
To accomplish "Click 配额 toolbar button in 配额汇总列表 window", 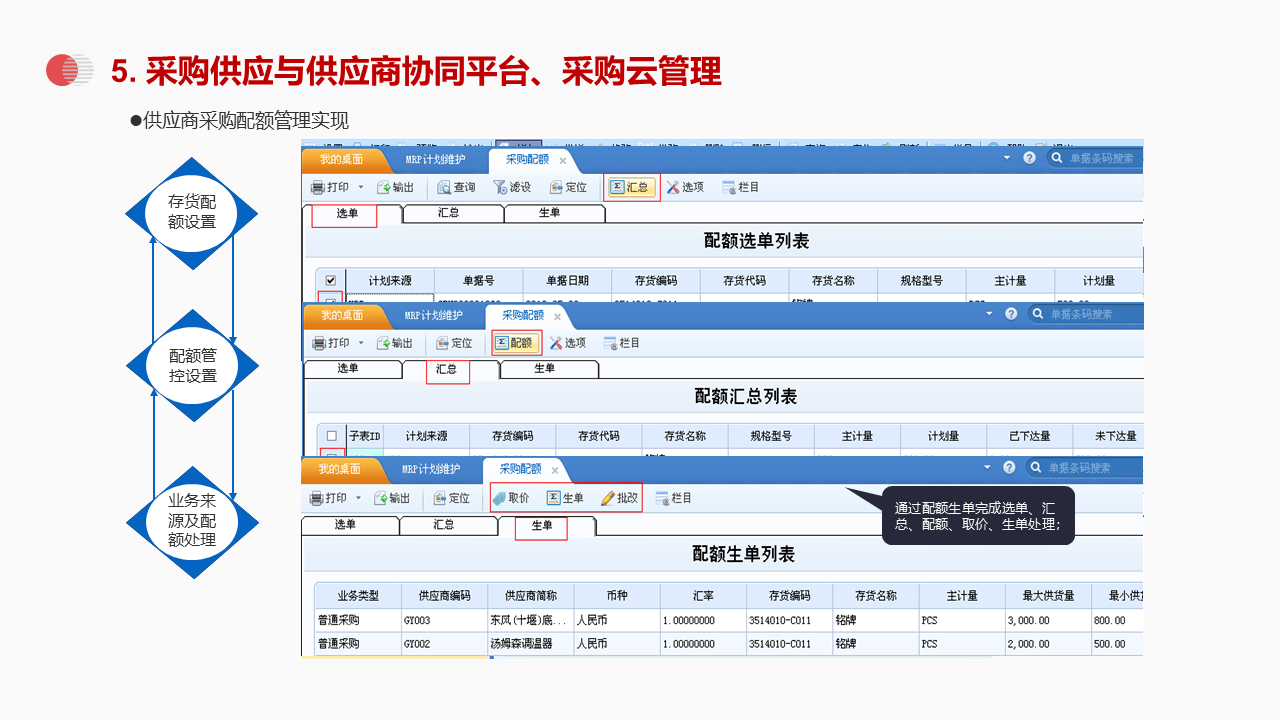I will (516, 343).
